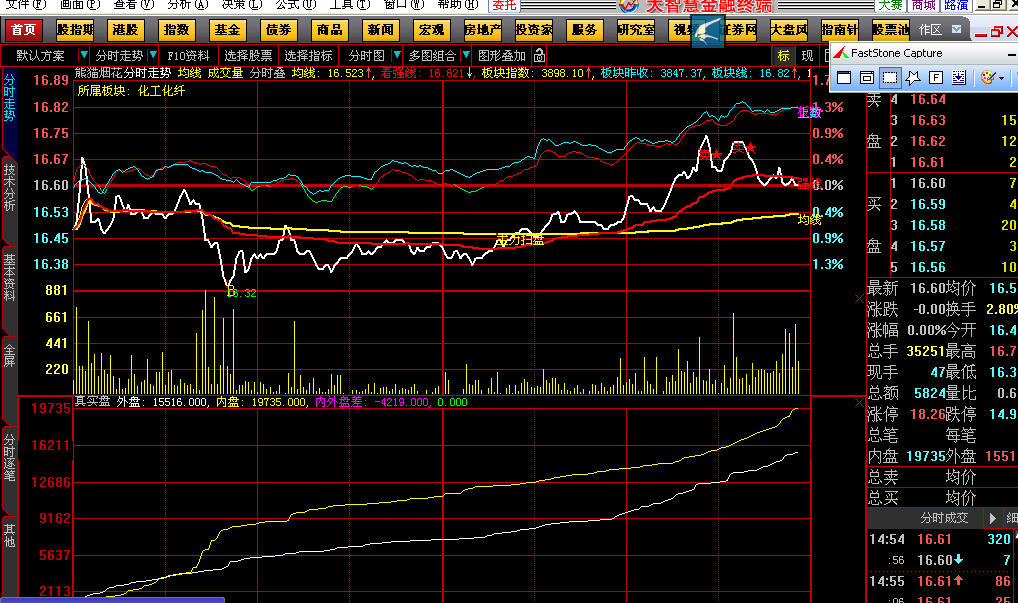Click the 路演 link at top right
Viewport: 1018px width, 603px height.
[x=956, y=5]
